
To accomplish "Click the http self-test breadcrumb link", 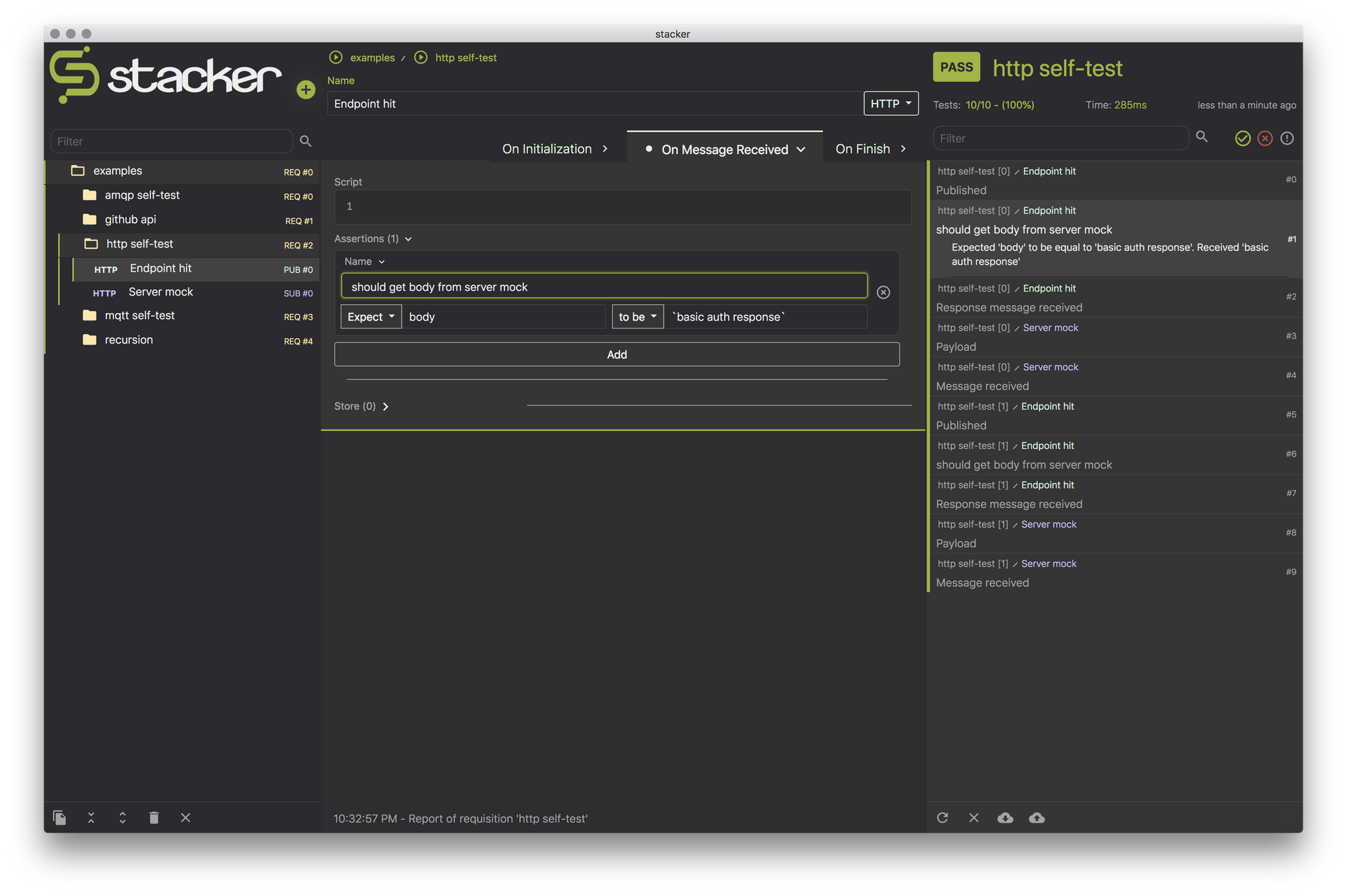I will tap(466, 58).
